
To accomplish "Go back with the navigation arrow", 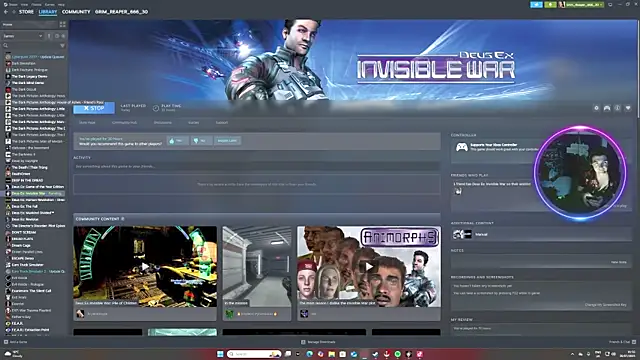I will pyautogui.click(x=6, y=12).
